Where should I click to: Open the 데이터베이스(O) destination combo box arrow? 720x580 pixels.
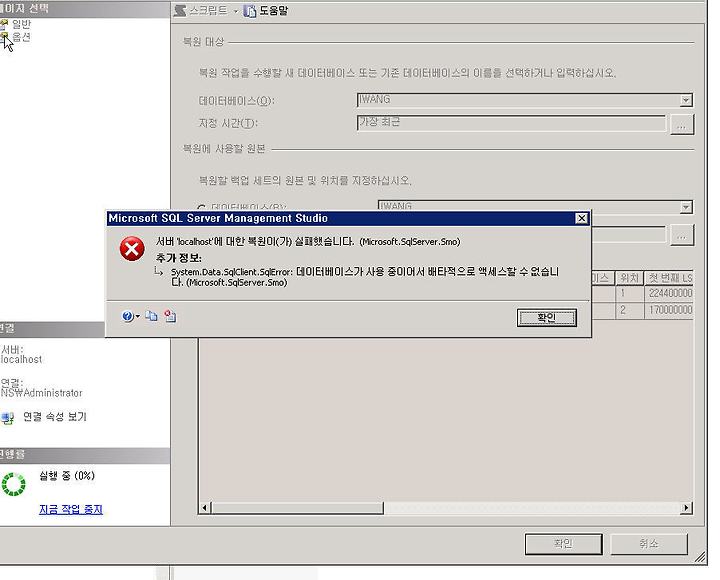click(x=686, y=100)
